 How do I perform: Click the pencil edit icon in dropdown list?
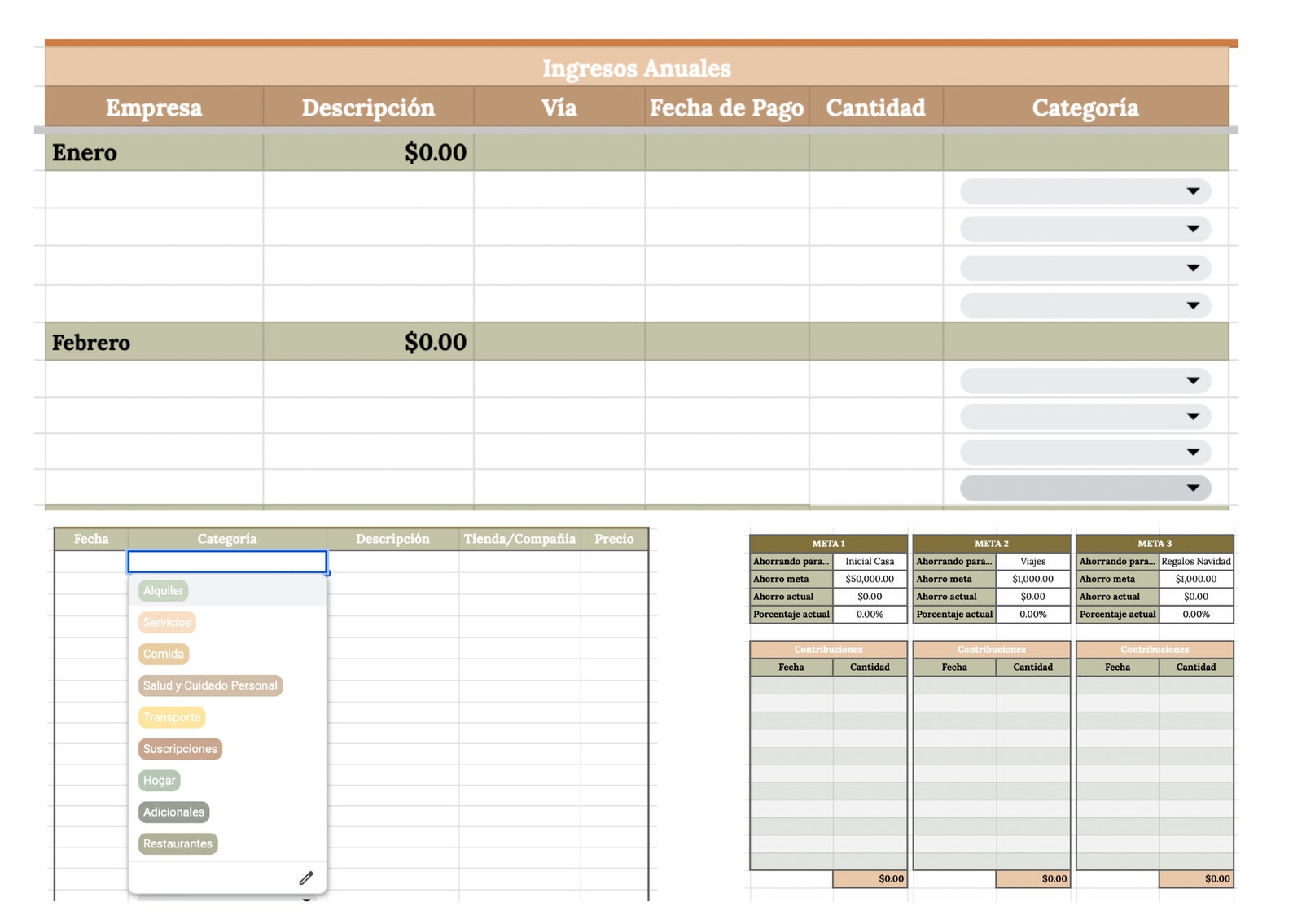point(306,878)
